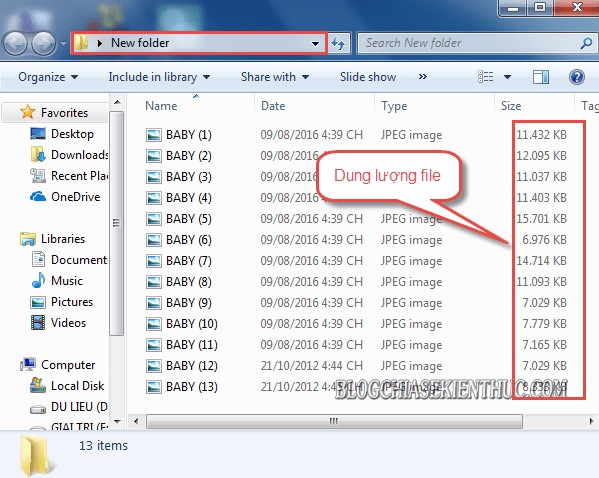Open the Organize menu
Screen dimensions: 599x478
(x=48, y=77)
